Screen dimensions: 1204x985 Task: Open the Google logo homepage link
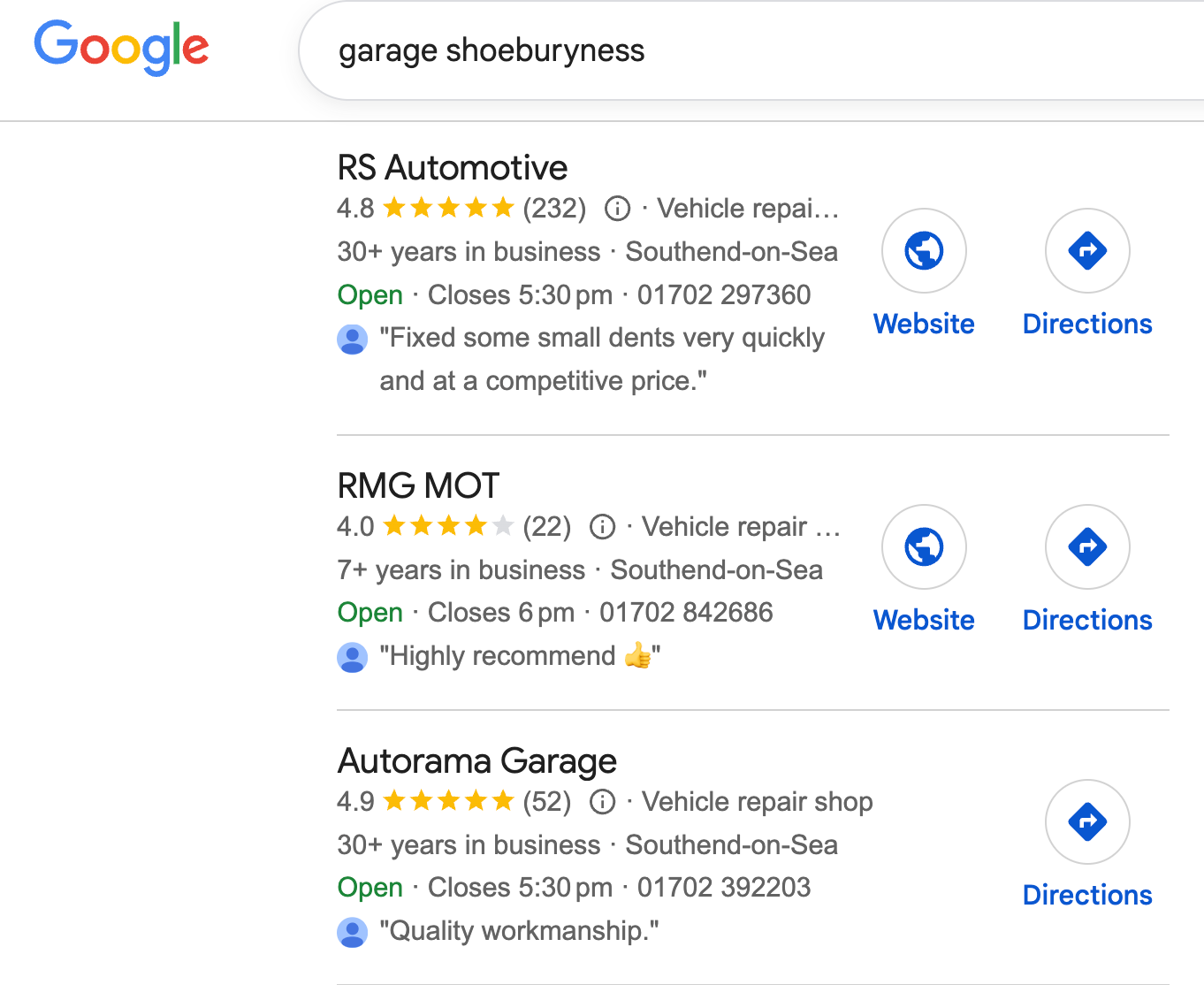coord(121,48)
